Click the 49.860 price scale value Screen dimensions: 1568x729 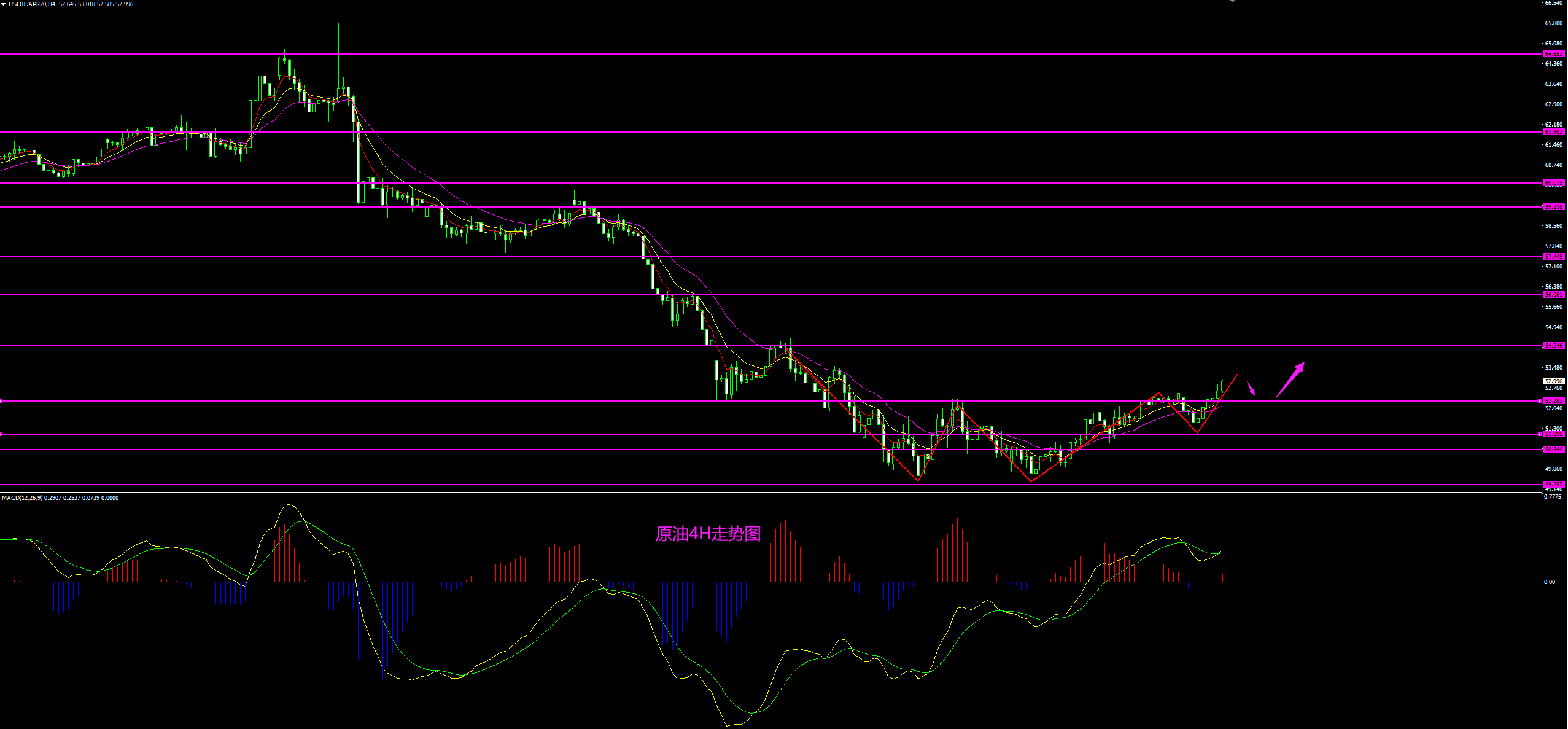pos(1554,469)
